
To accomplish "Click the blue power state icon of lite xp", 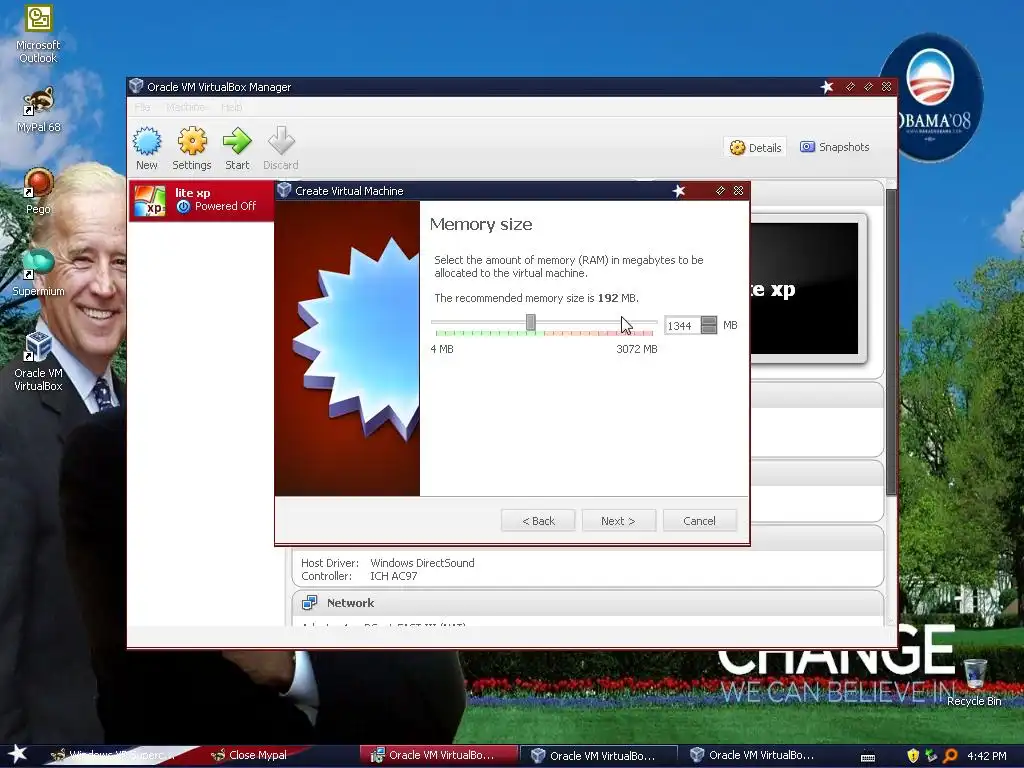I will (184, 206).
